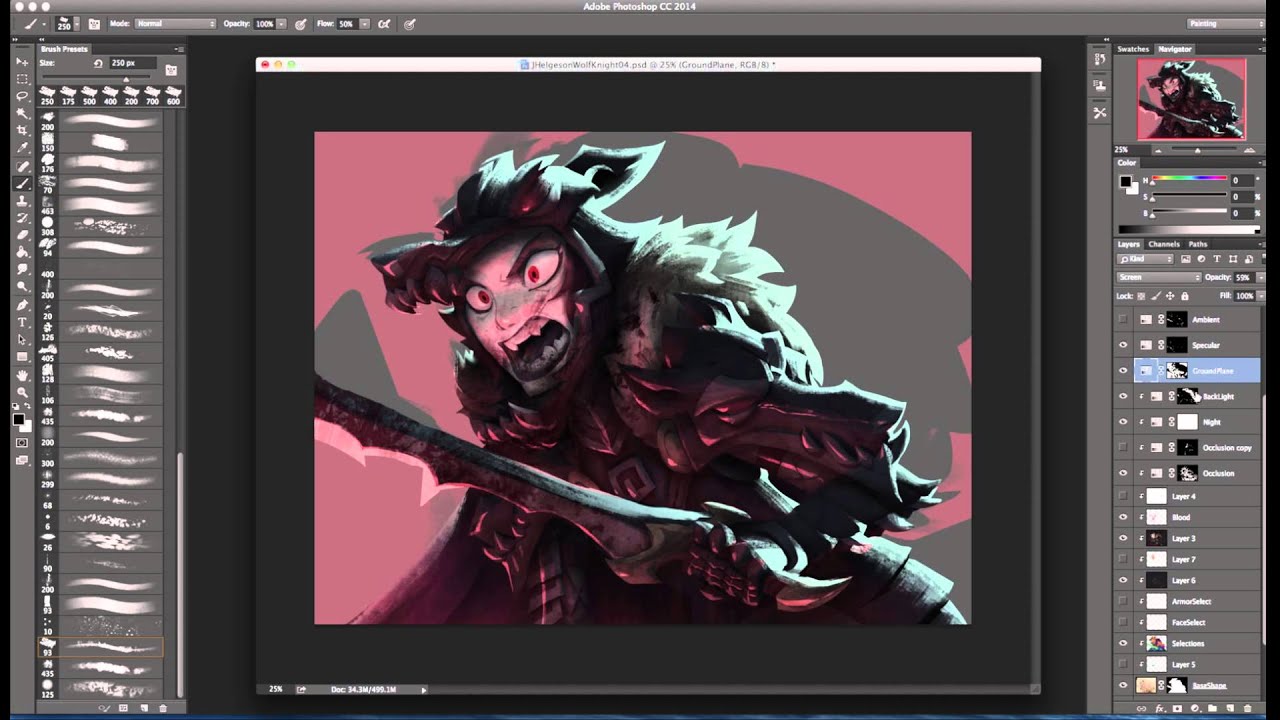Select the BaseShape layer

[1197, 685]
